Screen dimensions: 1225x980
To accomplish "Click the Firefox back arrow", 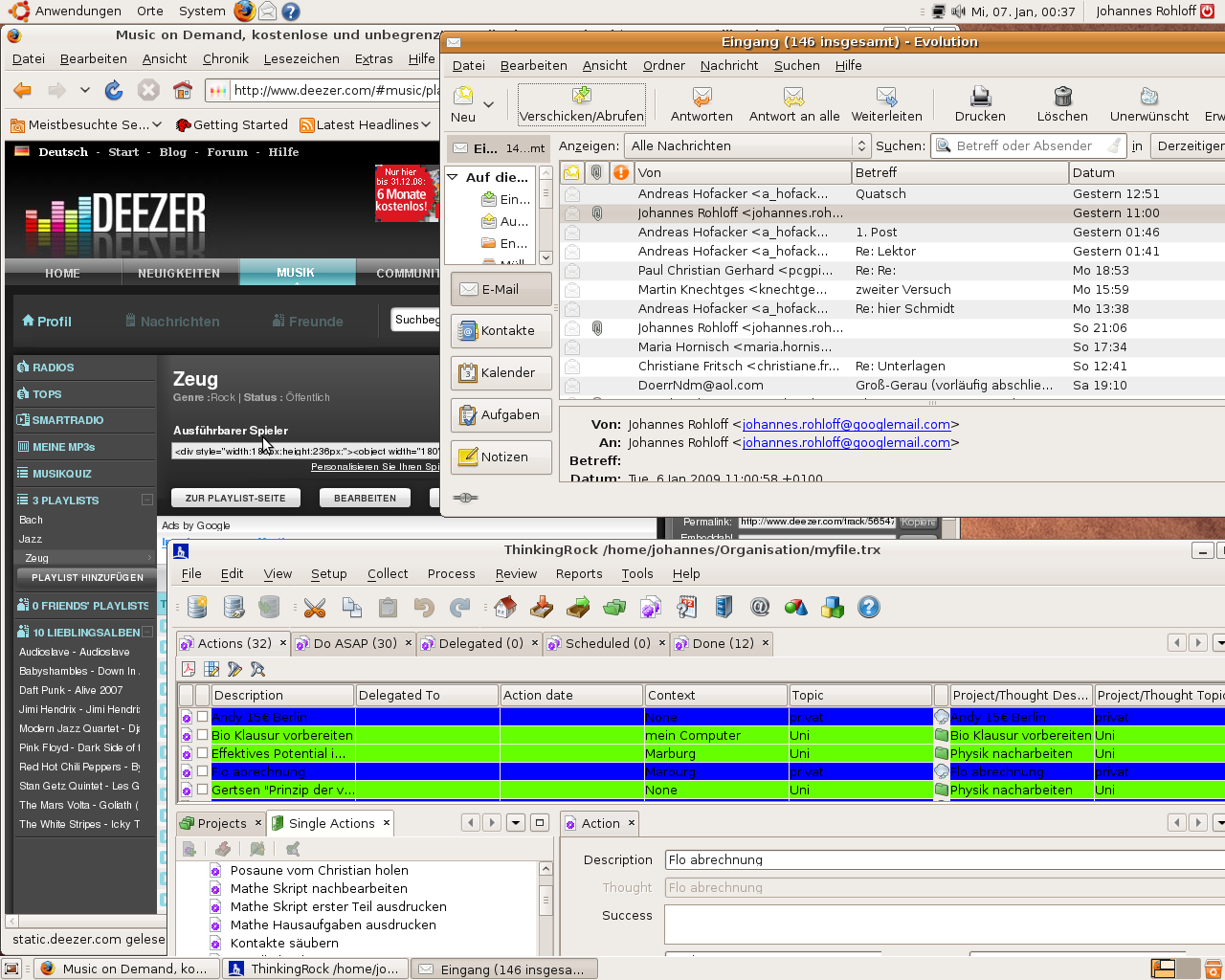I will click(22, 90).
